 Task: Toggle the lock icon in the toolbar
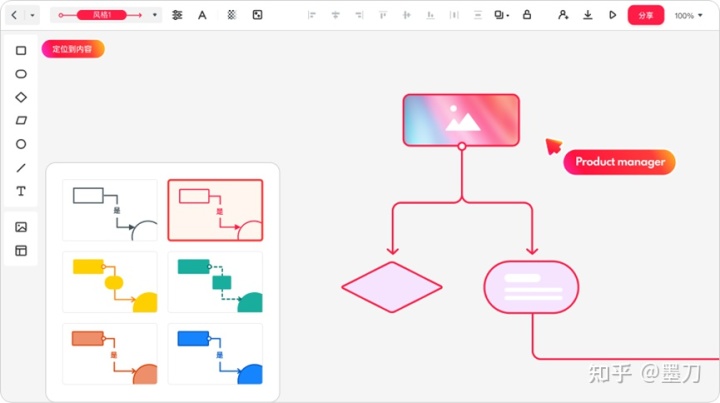(527, 15)
